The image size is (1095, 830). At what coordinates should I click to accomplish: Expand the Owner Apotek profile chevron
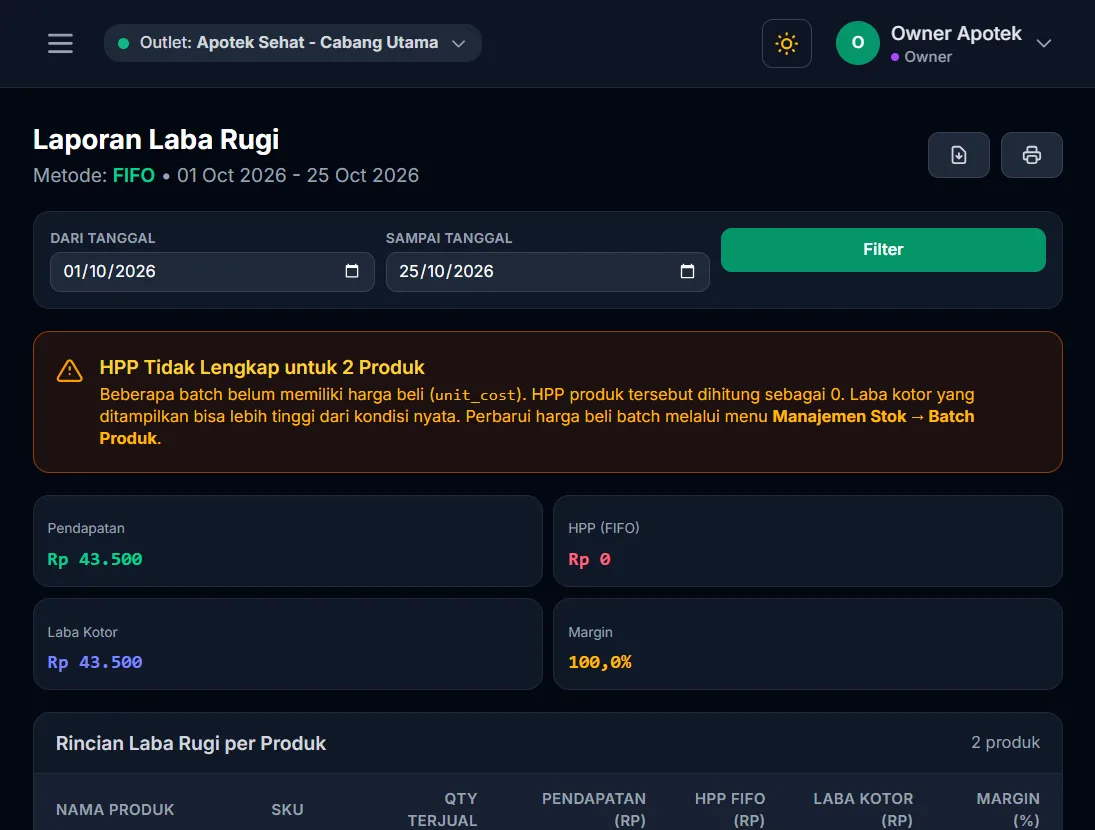pyautogui.click(x=1043, y=43)
